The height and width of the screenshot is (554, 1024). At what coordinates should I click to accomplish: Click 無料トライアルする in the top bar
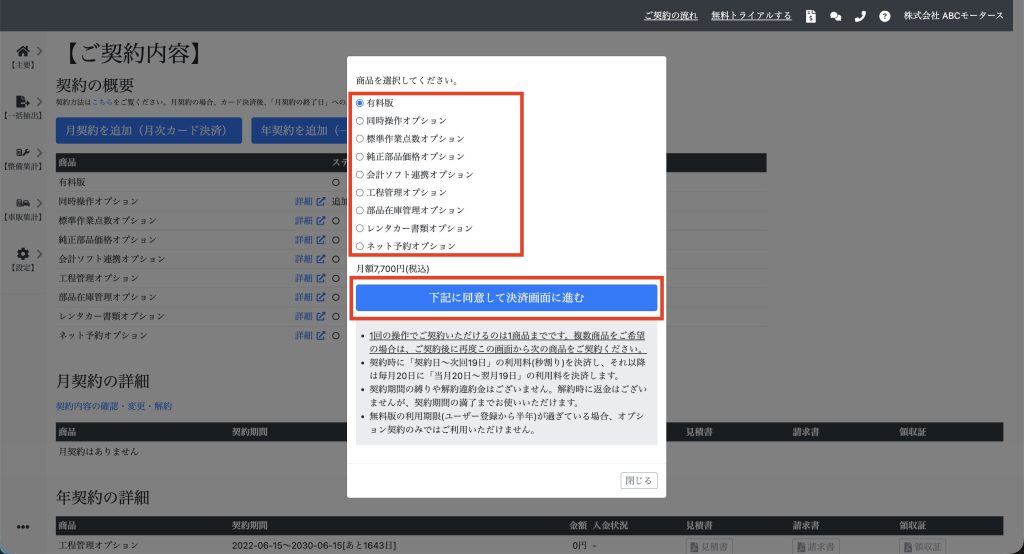751,16
